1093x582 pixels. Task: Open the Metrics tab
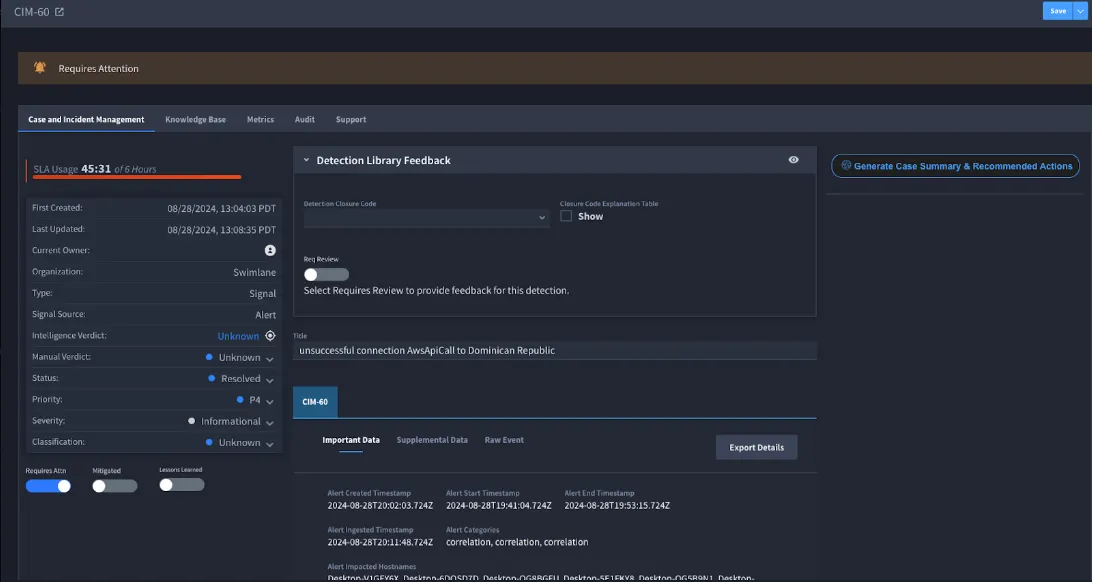click(x=260, y=119)
